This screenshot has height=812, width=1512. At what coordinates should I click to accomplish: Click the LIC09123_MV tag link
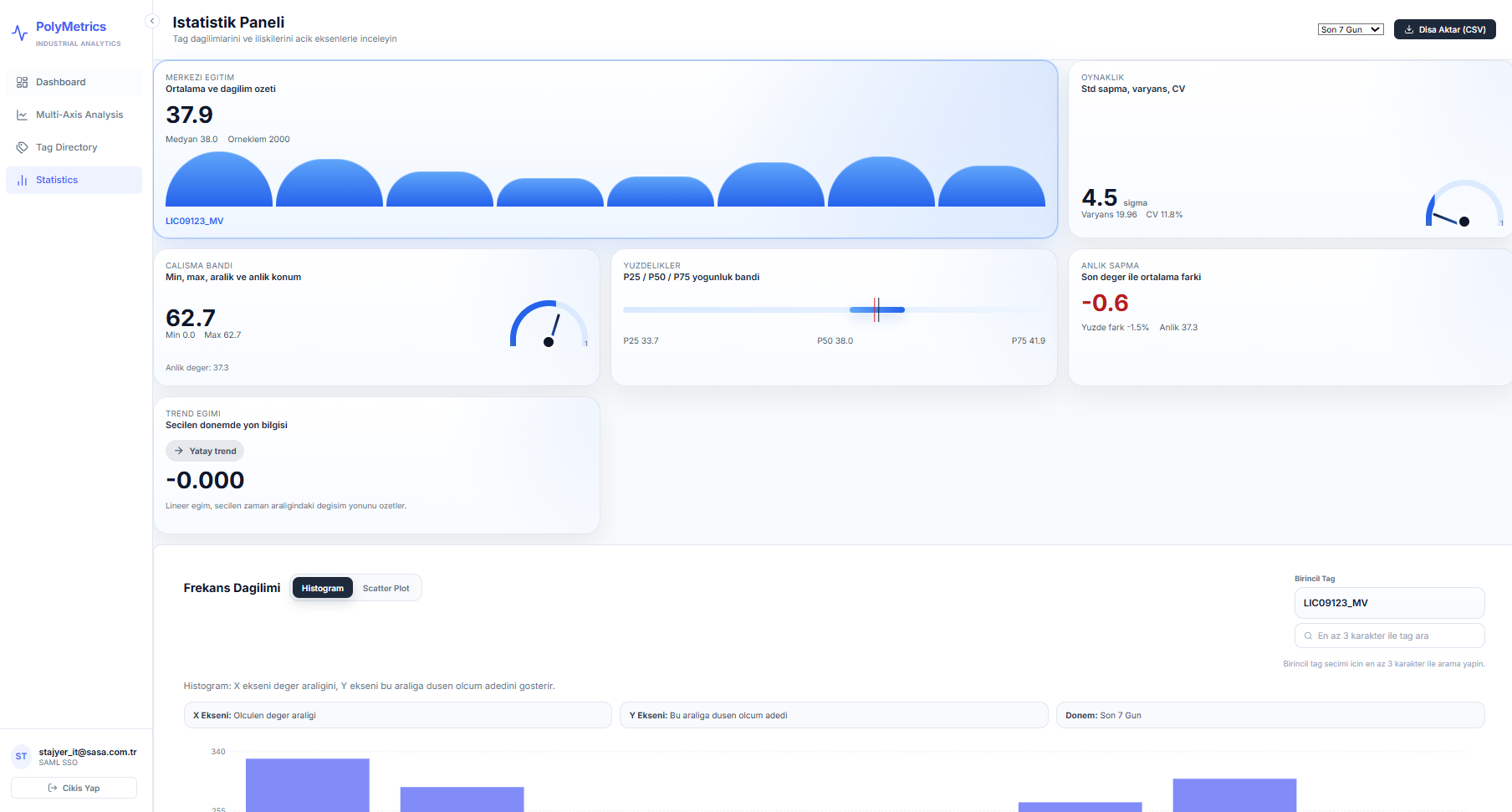194,221
